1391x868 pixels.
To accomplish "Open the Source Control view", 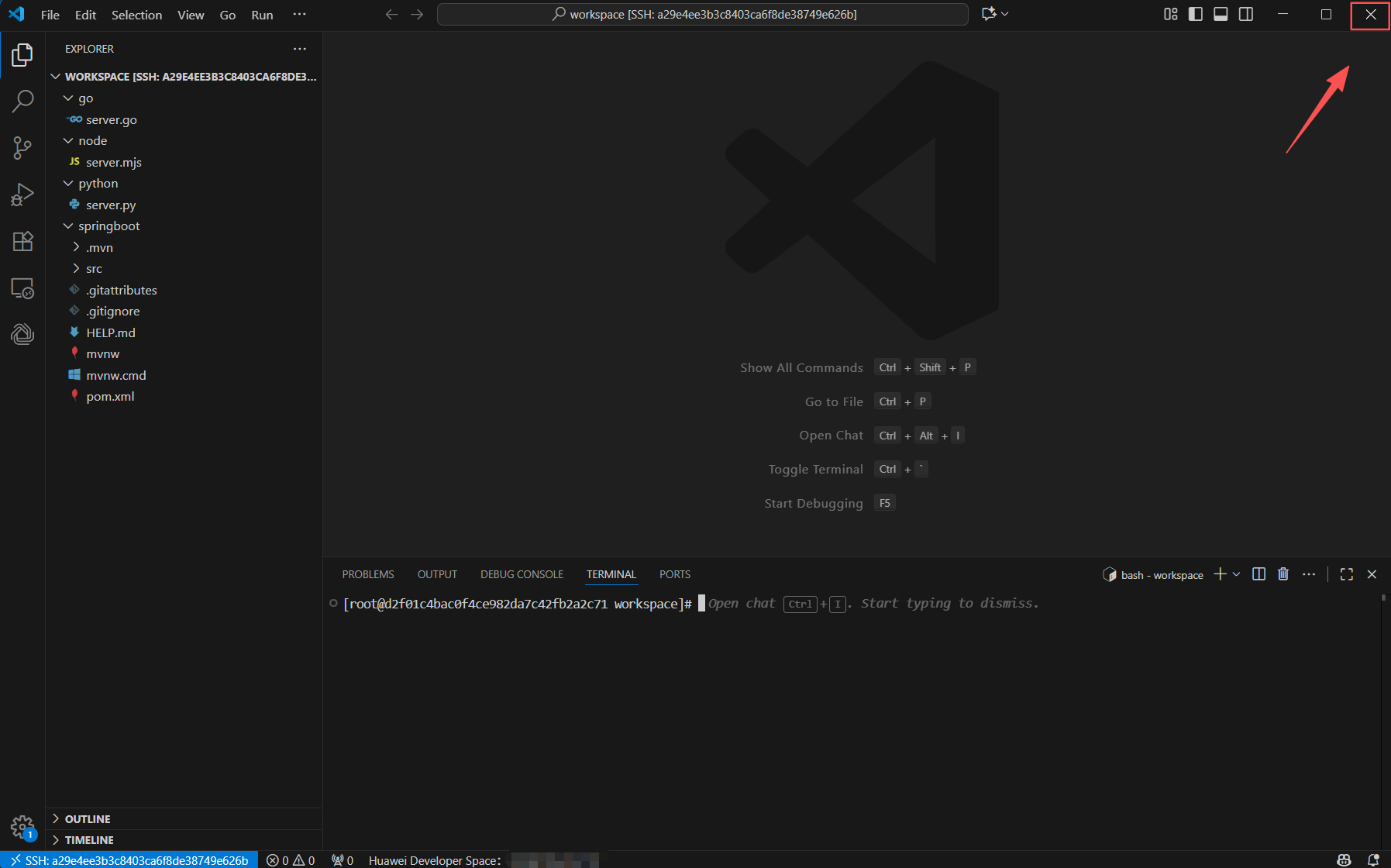I will pos(22,147).
